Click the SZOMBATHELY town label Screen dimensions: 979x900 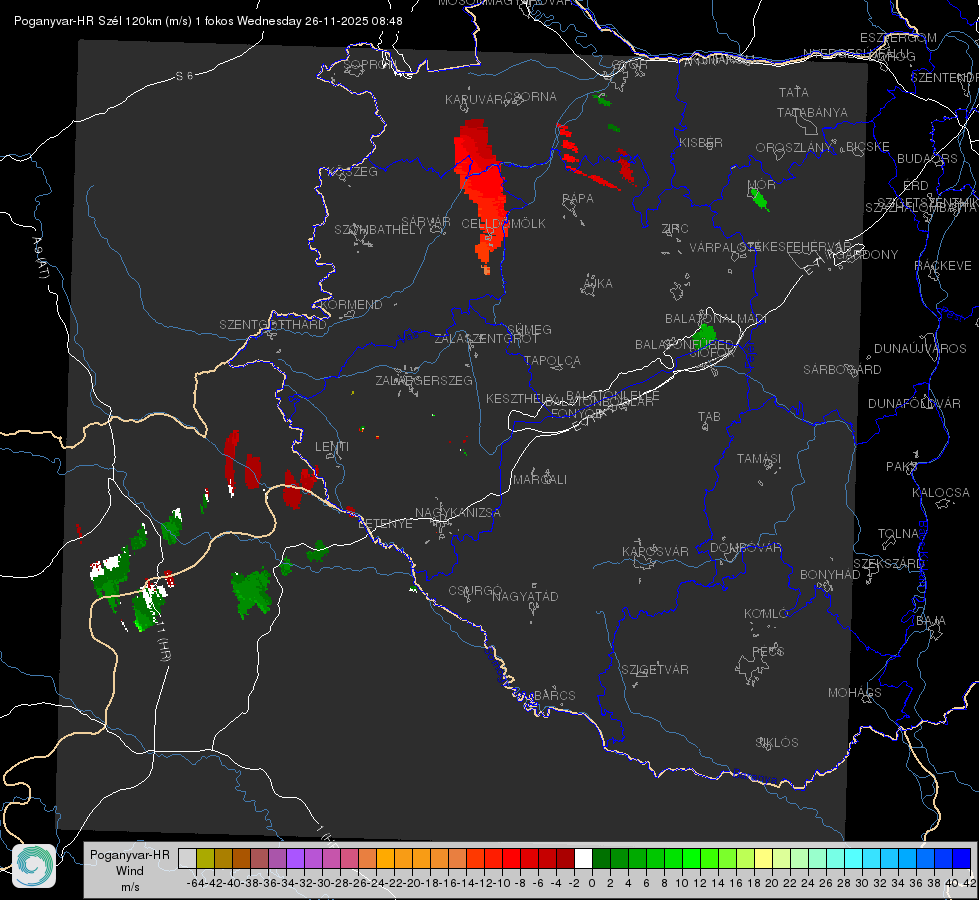[x=379, y=230]
